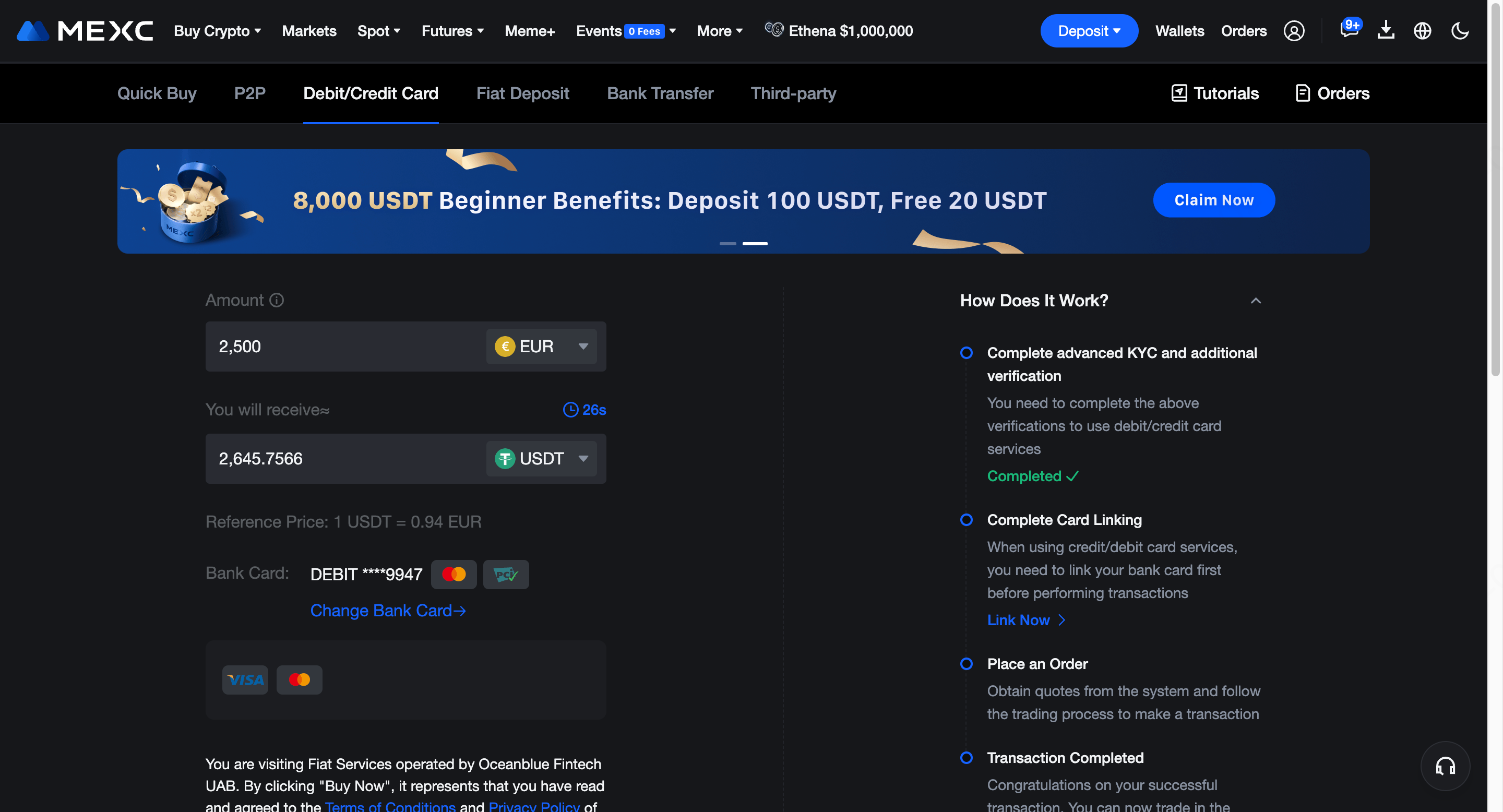Open Meme+ in the top navigation
The width and height of the screenshot is (1503, 812).
529,31
